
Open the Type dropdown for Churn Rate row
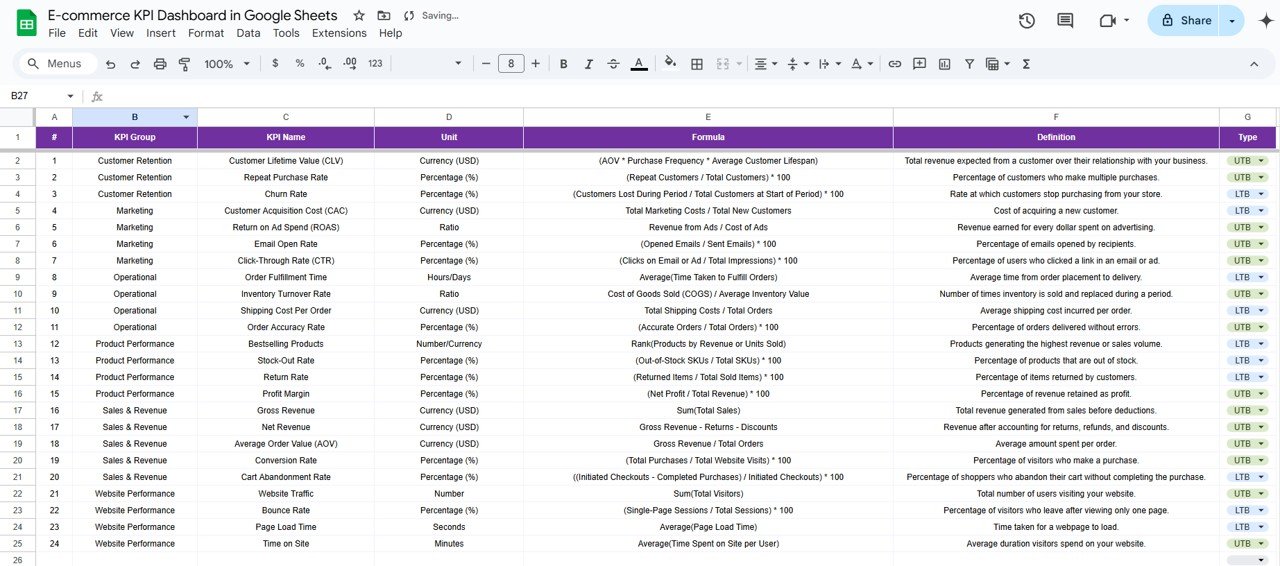(x=1261, y=194)
